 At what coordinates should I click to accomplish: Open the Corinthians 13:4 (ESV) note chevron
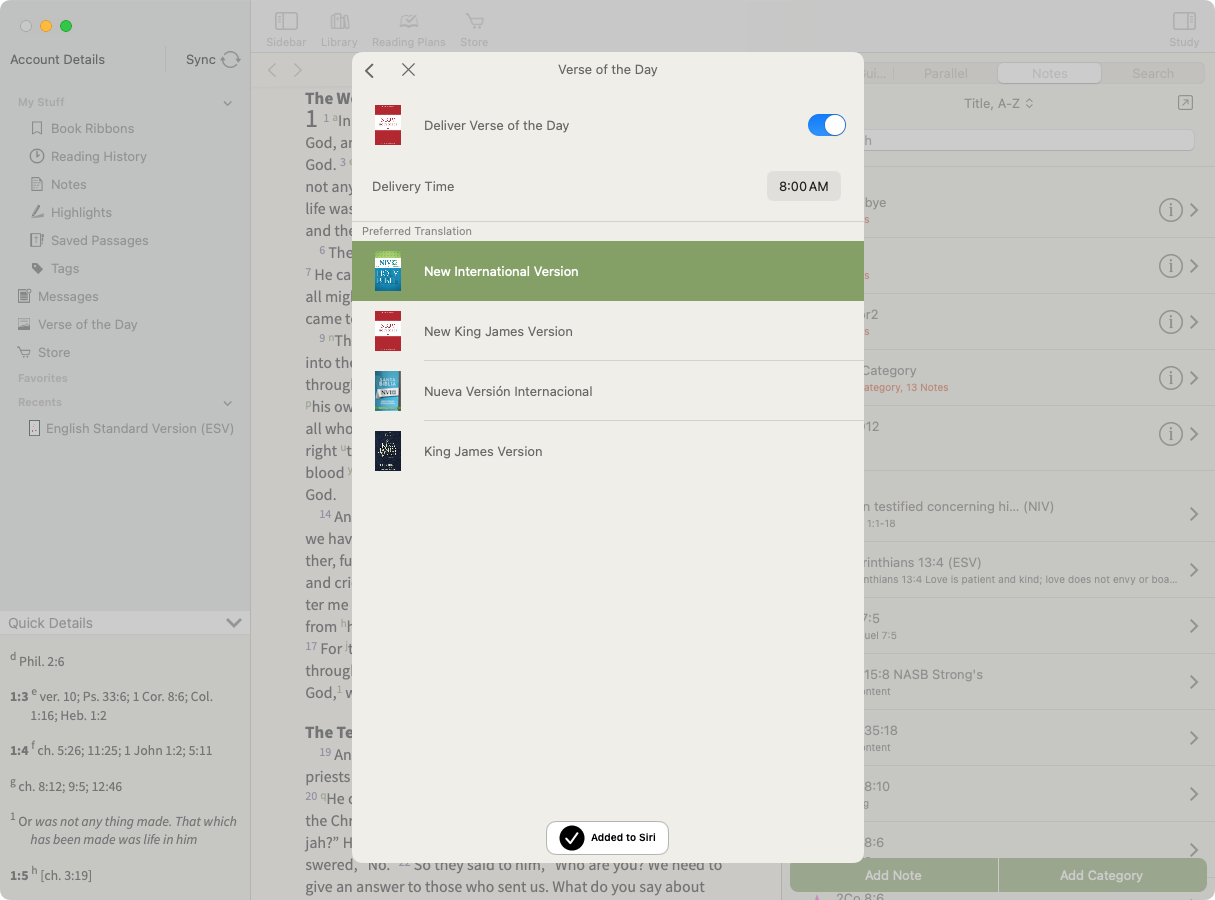coord(1194,570)
